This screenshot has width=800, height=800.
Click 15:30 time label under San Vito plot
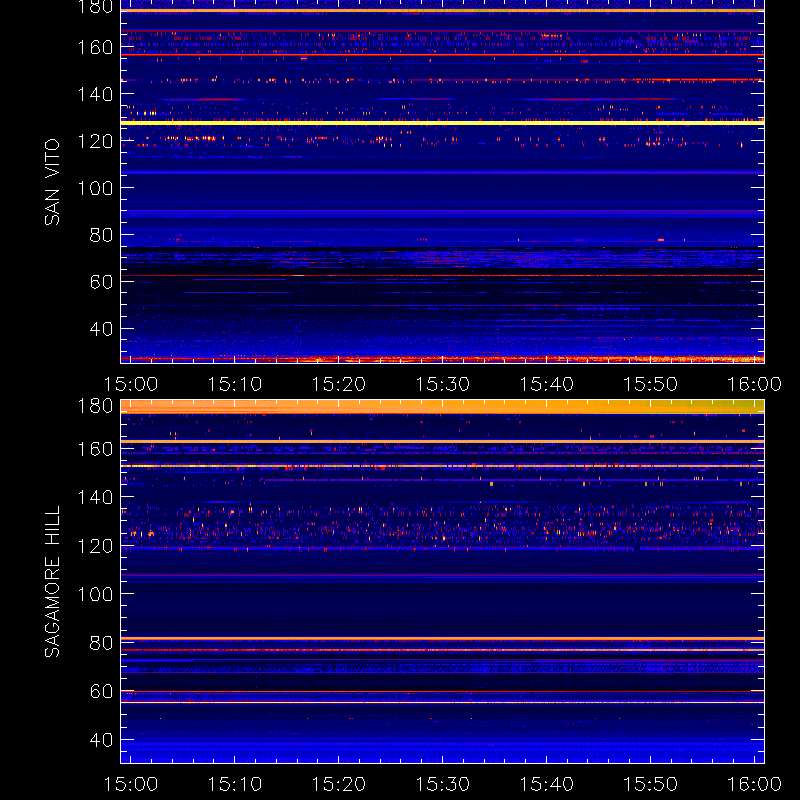[x=442, y=384]
